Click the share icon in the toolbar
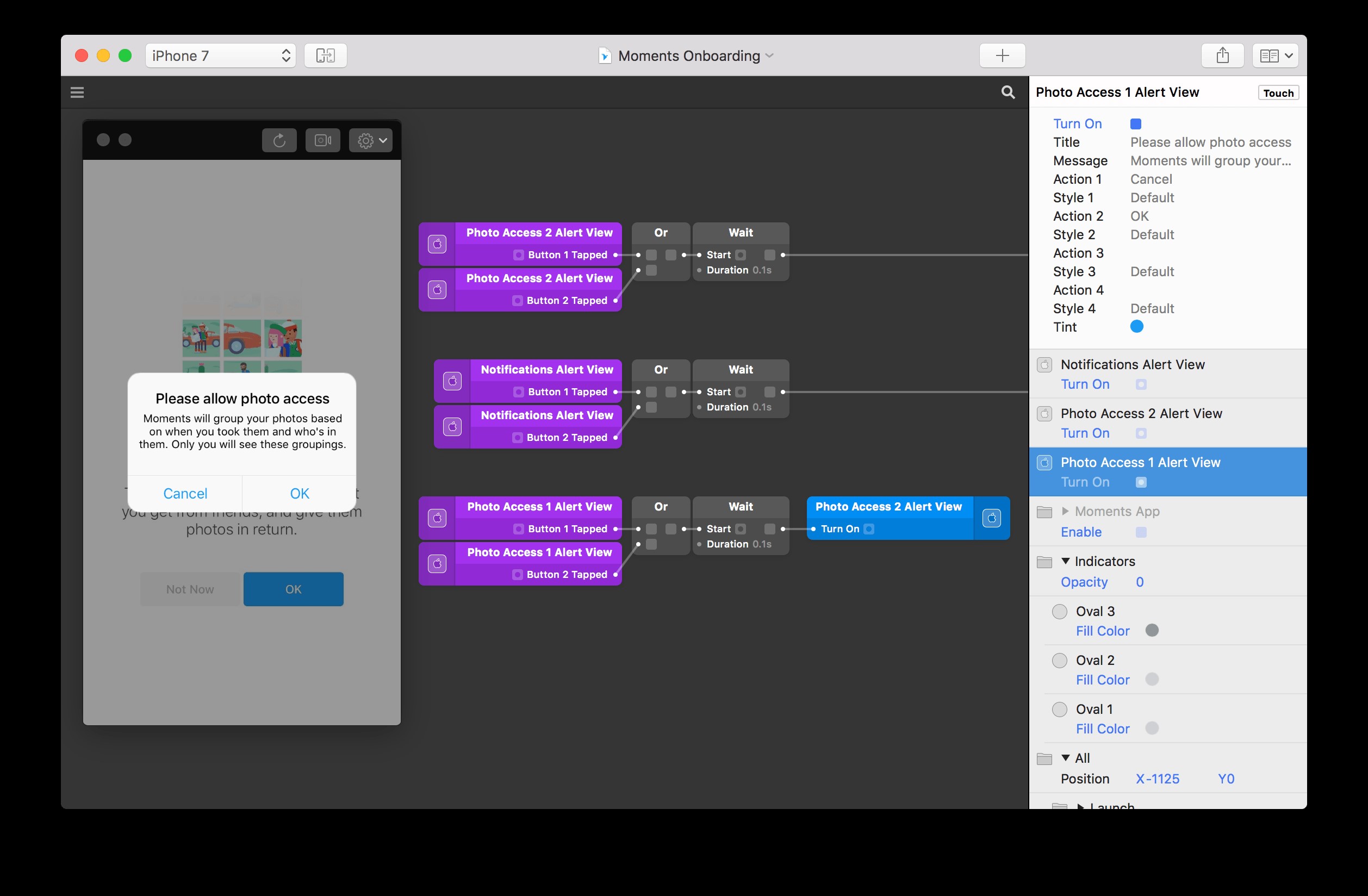The image size is (1368, 896). pyautogui.click(x=1222, y=56)
